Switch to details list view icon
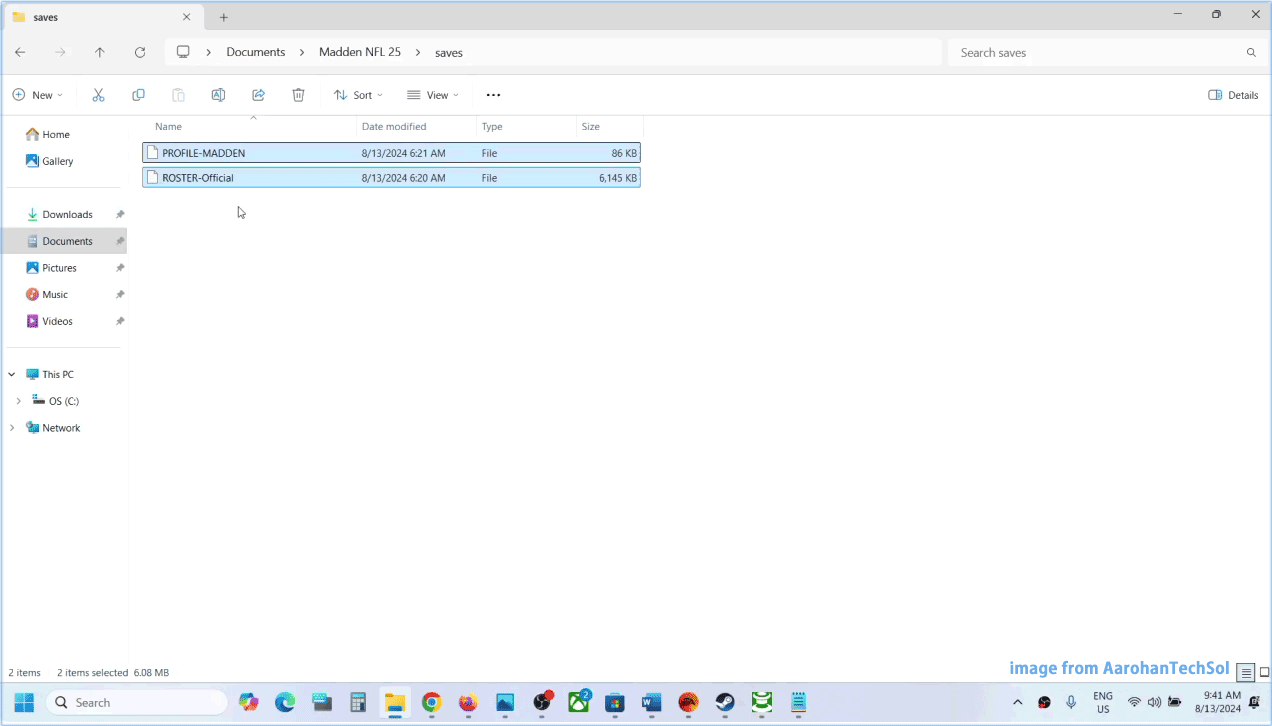The height and width of the screenshot is (726, 1272). (1246, 673)
